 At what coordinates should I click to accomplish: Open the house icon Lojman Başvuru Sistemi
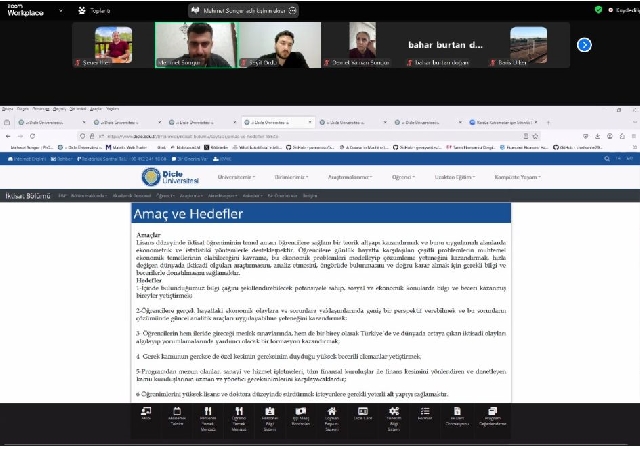click(332, 411)
